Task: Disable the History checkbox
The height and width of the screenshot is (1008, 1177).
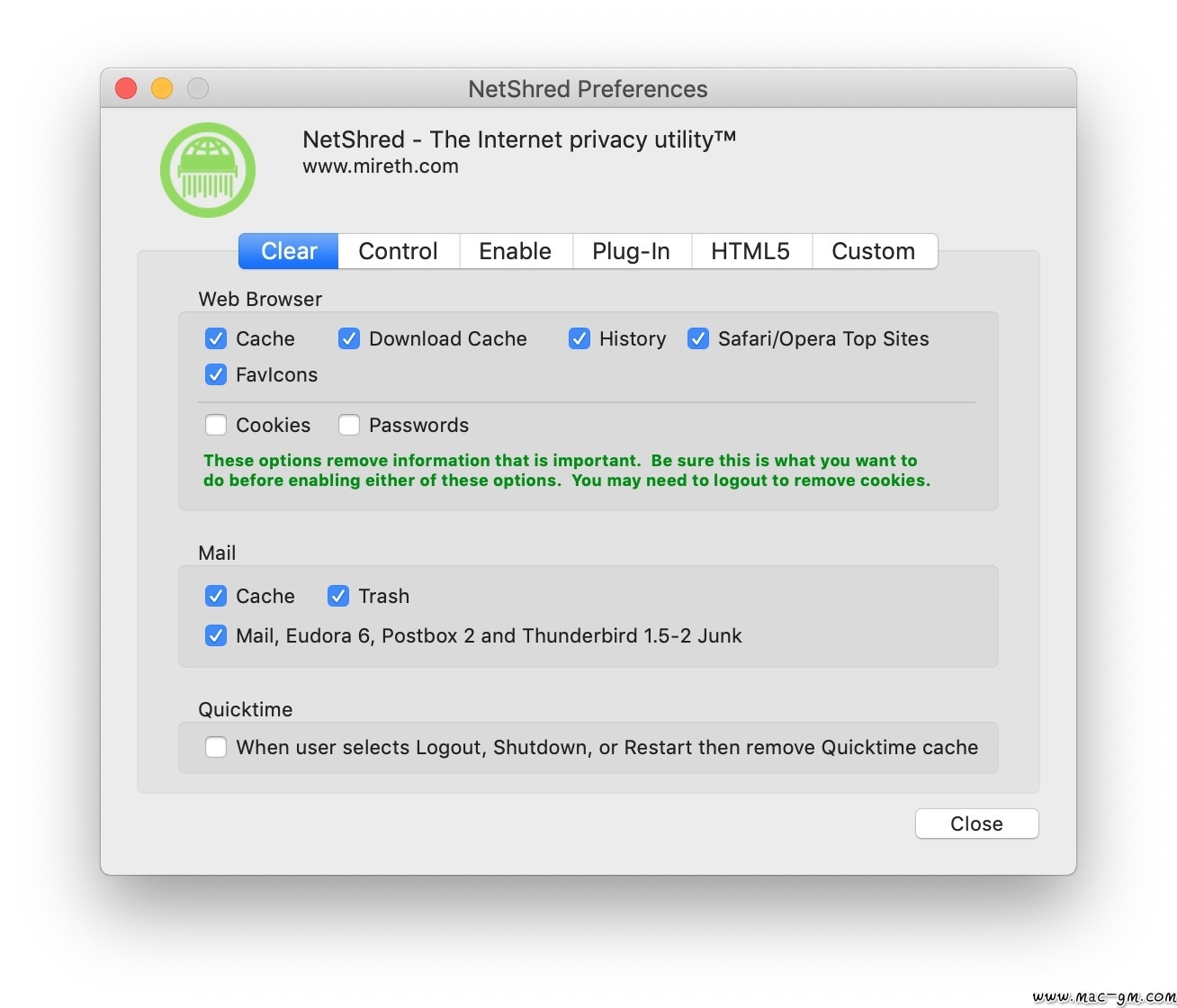Action: (580, 338)
